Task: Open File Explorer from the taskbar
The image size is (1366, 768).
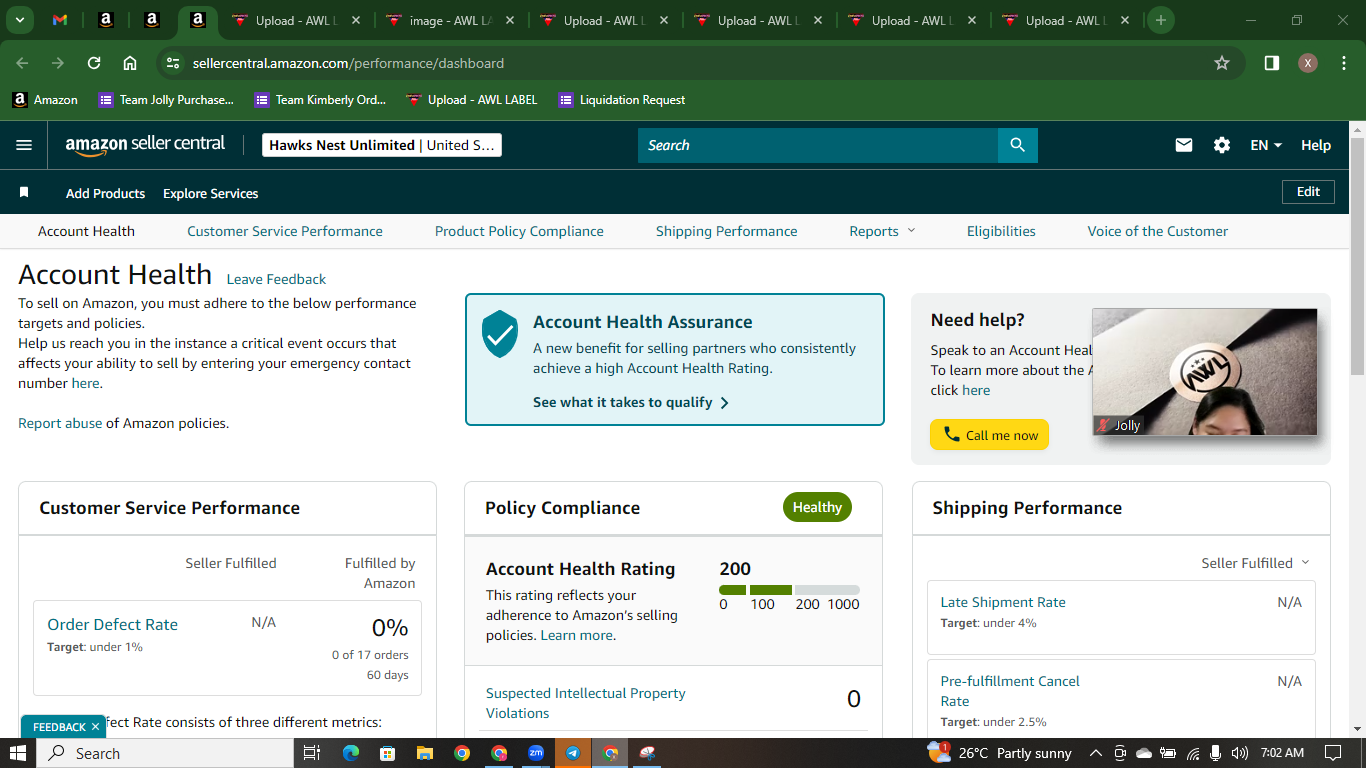Action: click(424, 753)
